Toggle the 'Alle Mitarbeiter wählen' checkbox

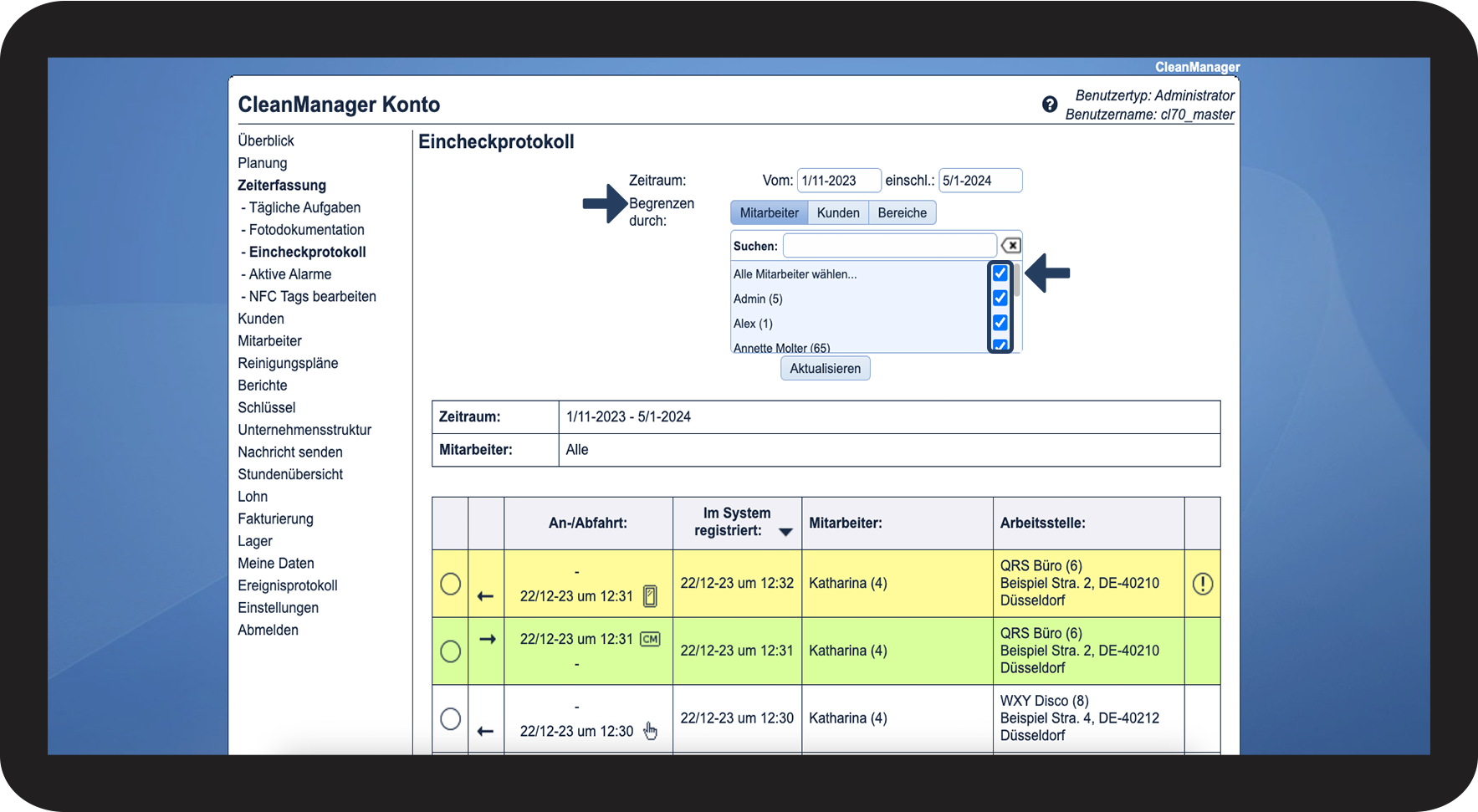(1000, 273)
